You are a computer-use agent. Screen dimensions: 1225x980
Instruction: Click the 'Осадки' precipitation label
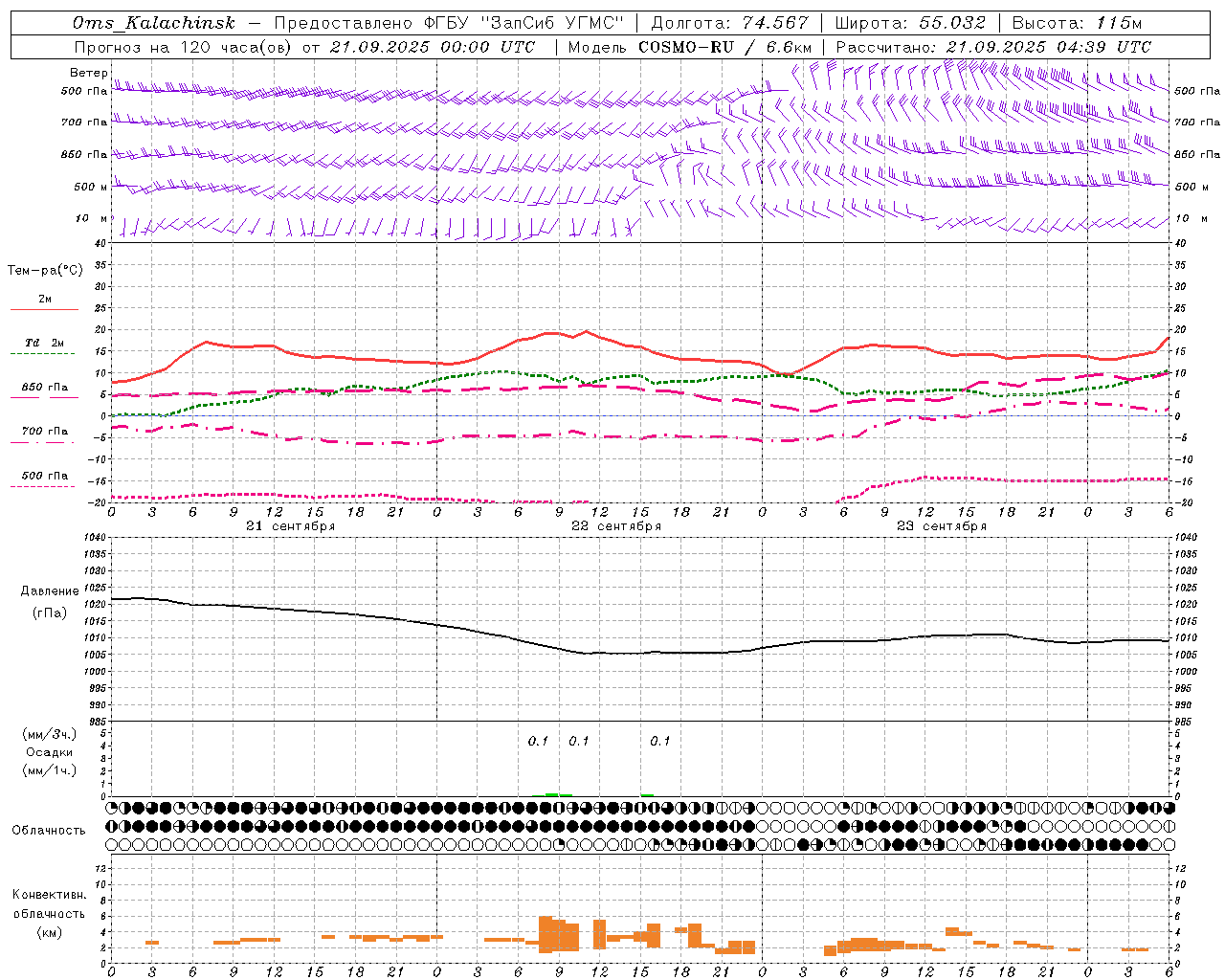click(x=50, y=752)
